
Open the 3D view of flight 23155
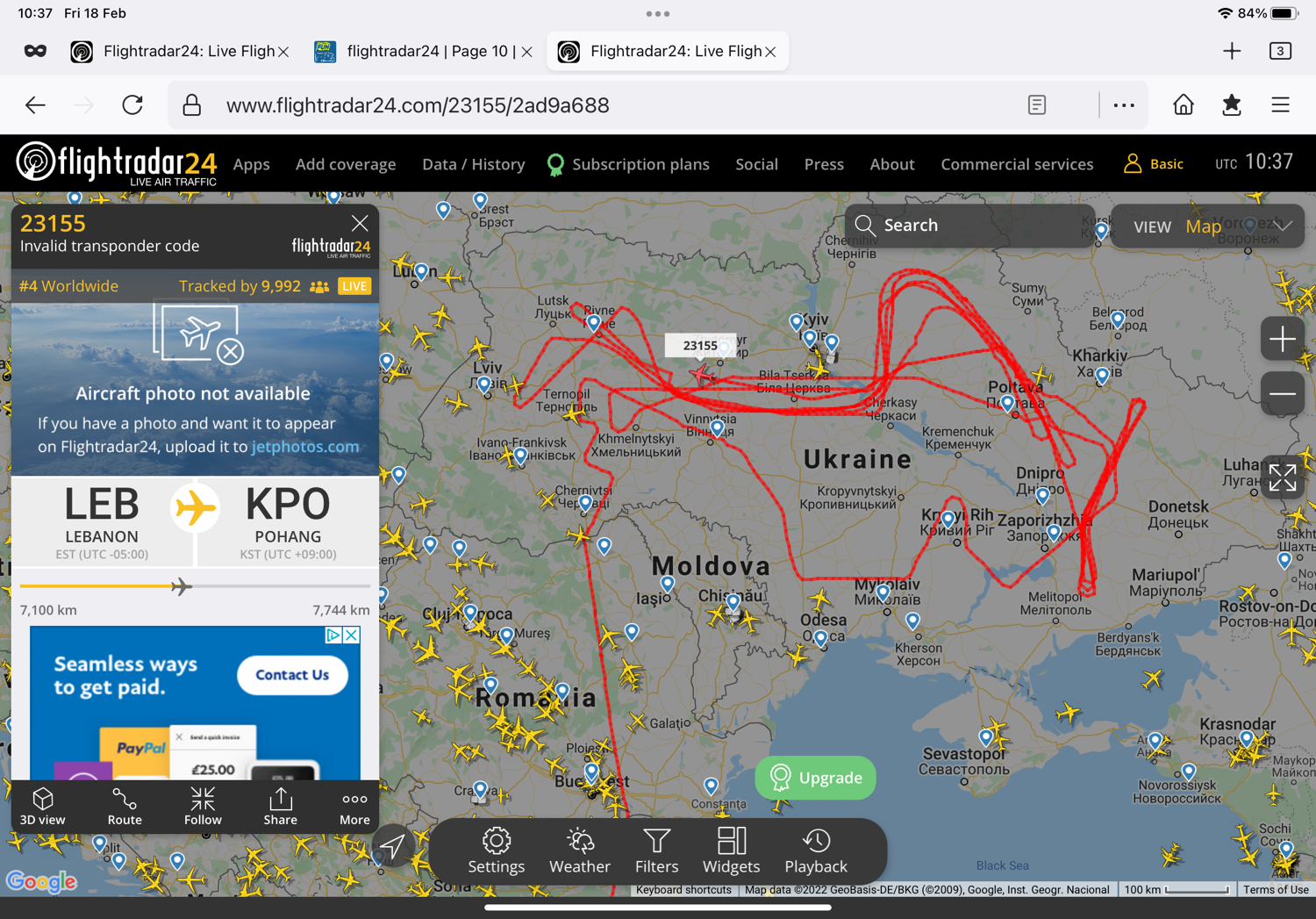[x=43, y=806]
